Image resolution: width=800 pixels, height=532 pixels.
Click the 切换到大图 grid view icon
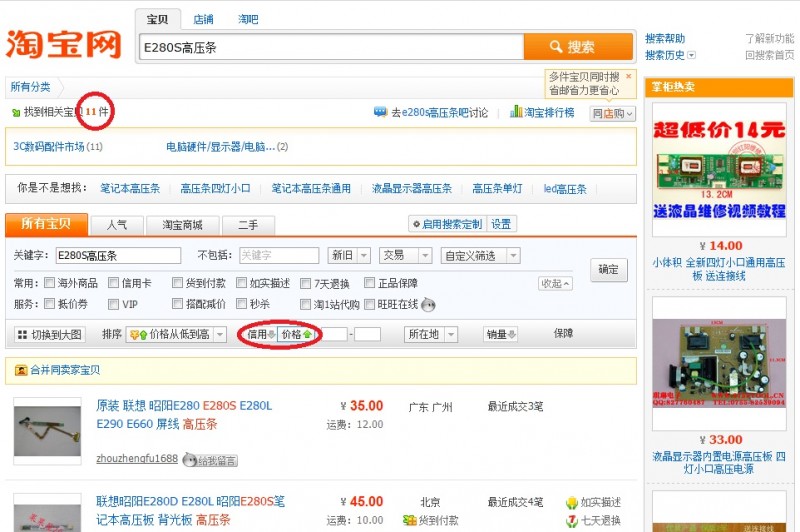coord(22,334)
